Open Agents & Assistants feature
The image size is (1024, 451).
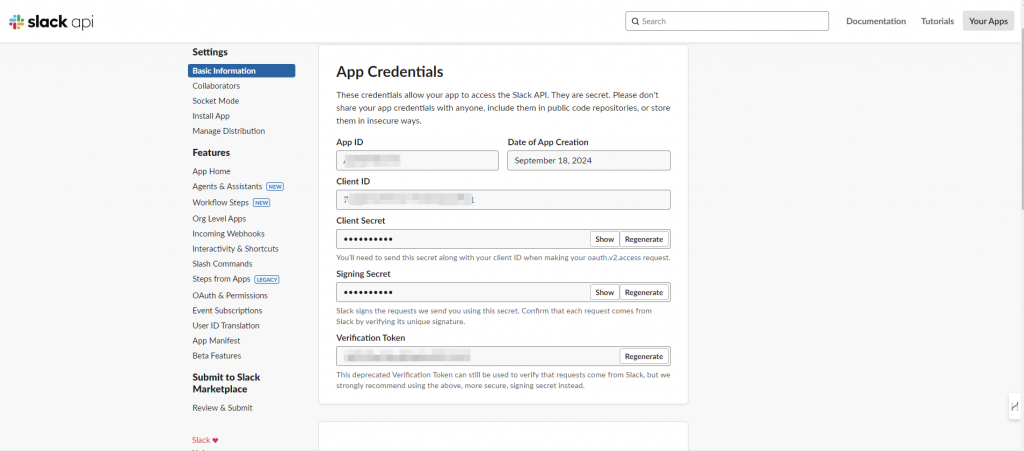coord(227,186)
